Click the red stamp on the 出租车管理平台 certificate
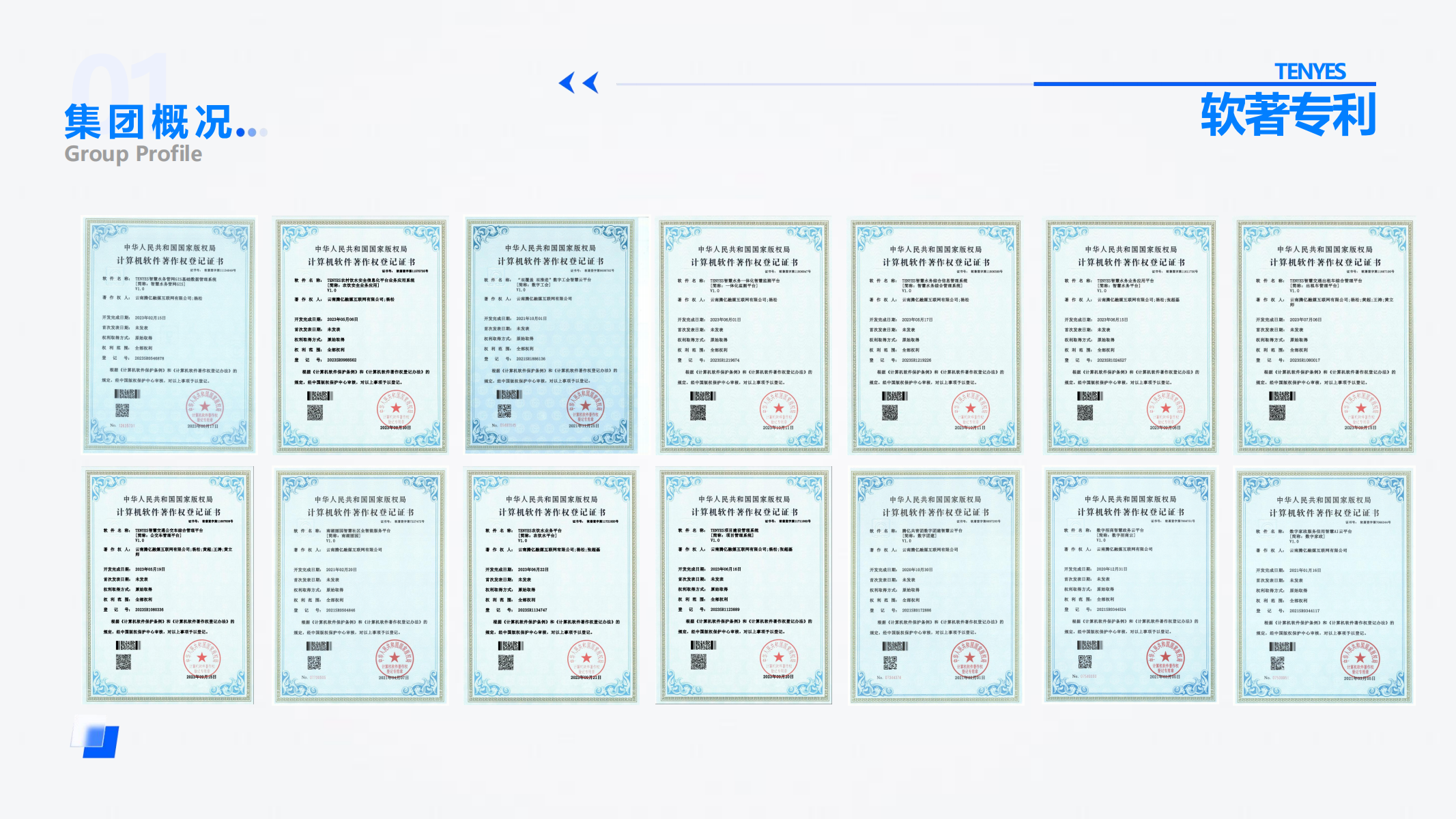This screenshot has height=819, width=1456. pos(1360,409)
